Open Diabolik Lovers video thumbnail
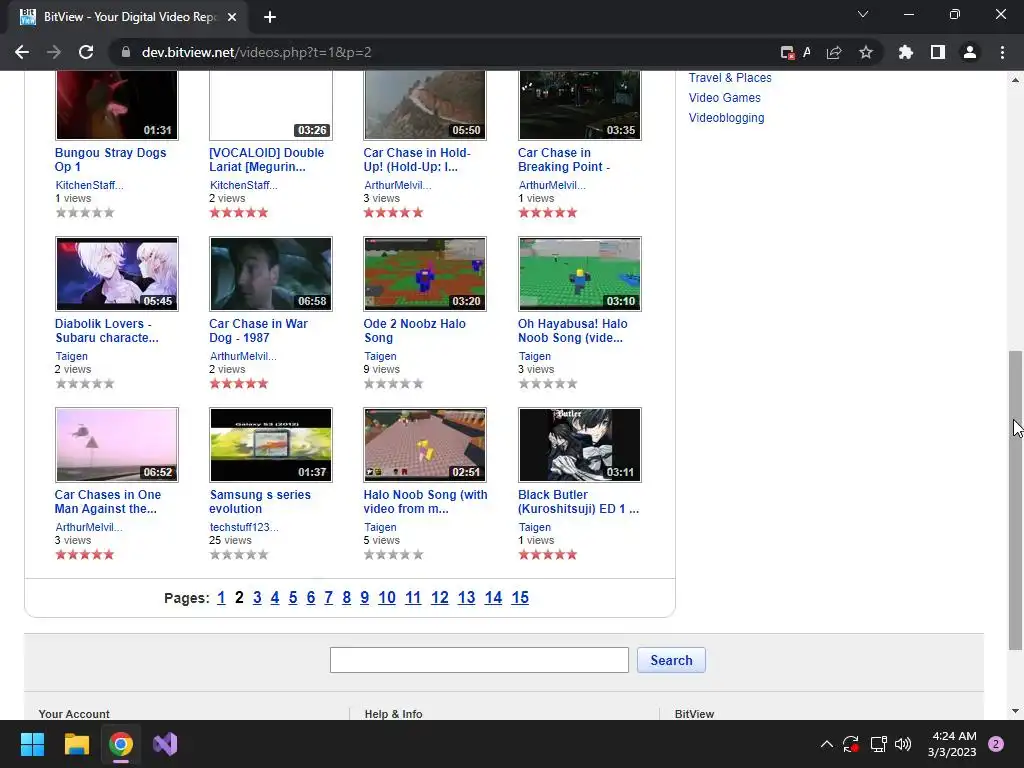Image resolution: width=1024 pixels, height=768 pixels. tap(117, 274)
